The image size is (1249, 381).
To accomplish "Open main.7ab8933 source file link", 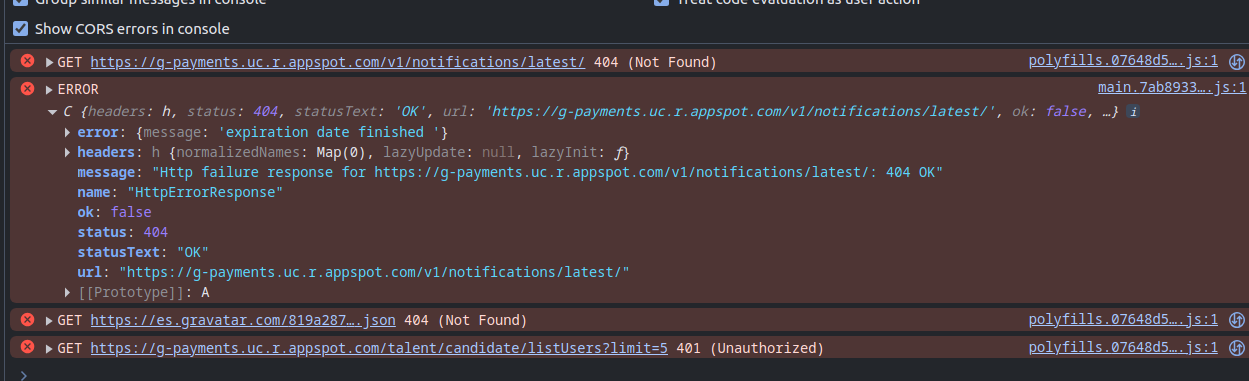I will tap(1172, 88).
